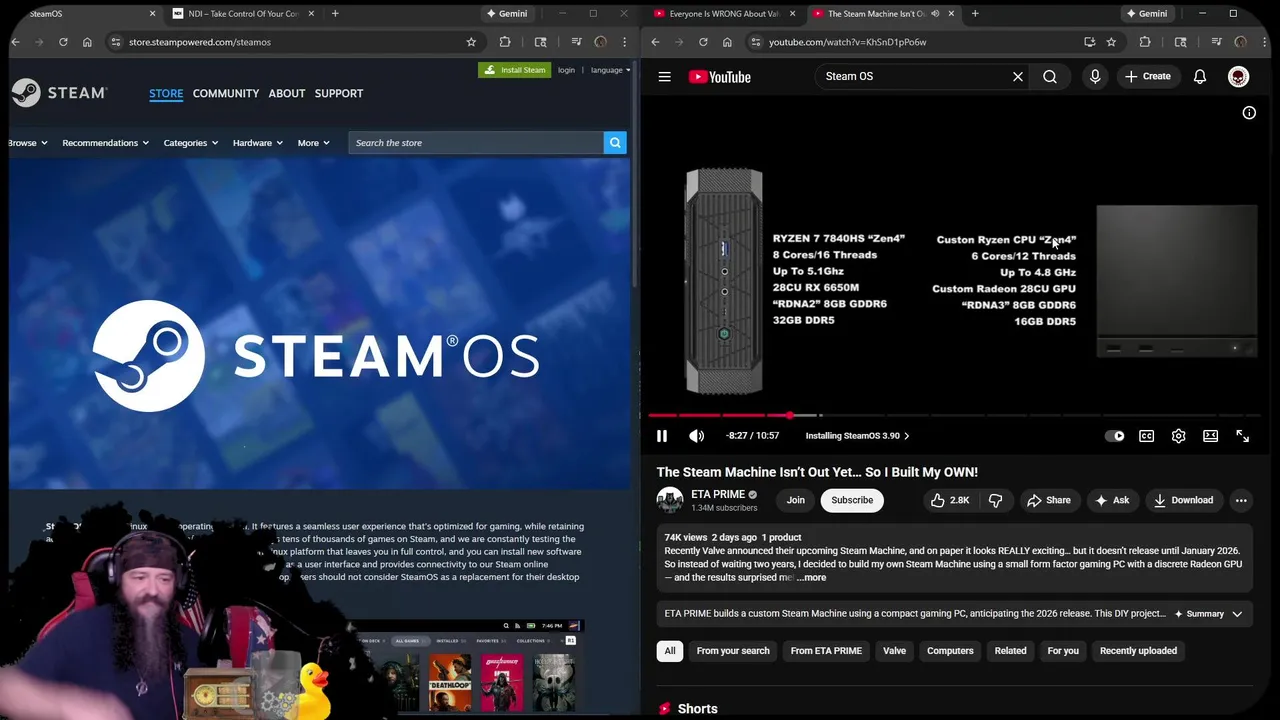This screenshot has height=720, width=1280.
Task: Start voice search with microphone icon
Action: point(1095,76)
